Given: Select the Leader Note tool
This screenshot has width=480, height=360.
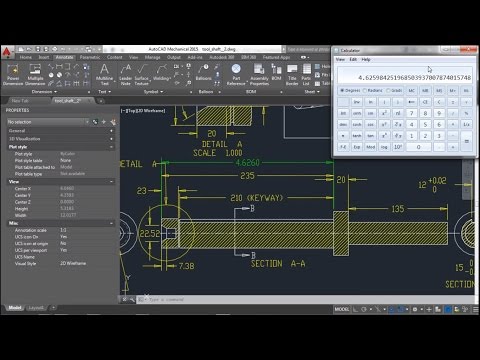Looking at the screenshot, I should 126,75.
